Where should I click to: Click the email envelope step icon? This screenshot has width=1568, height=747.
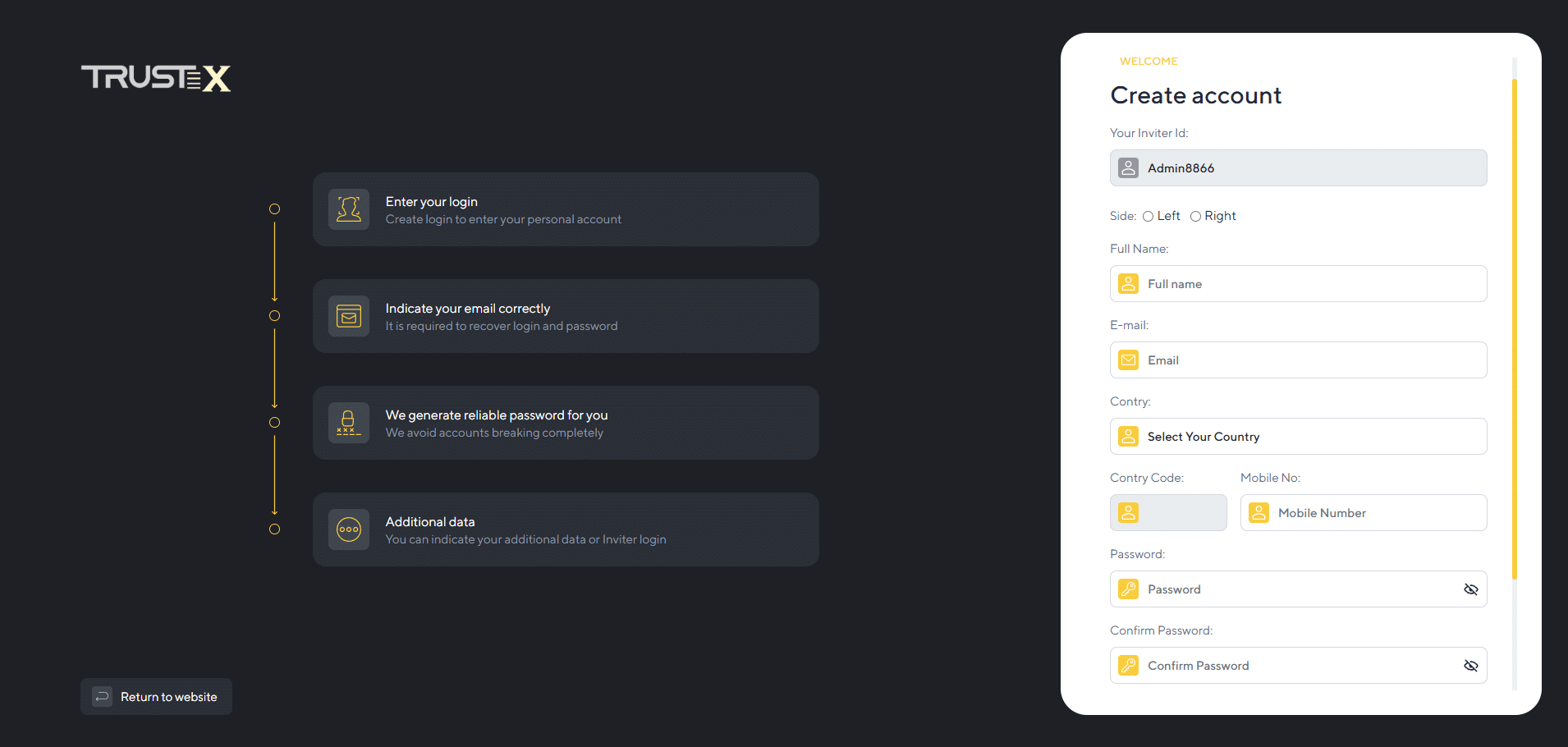pos(349,316)
